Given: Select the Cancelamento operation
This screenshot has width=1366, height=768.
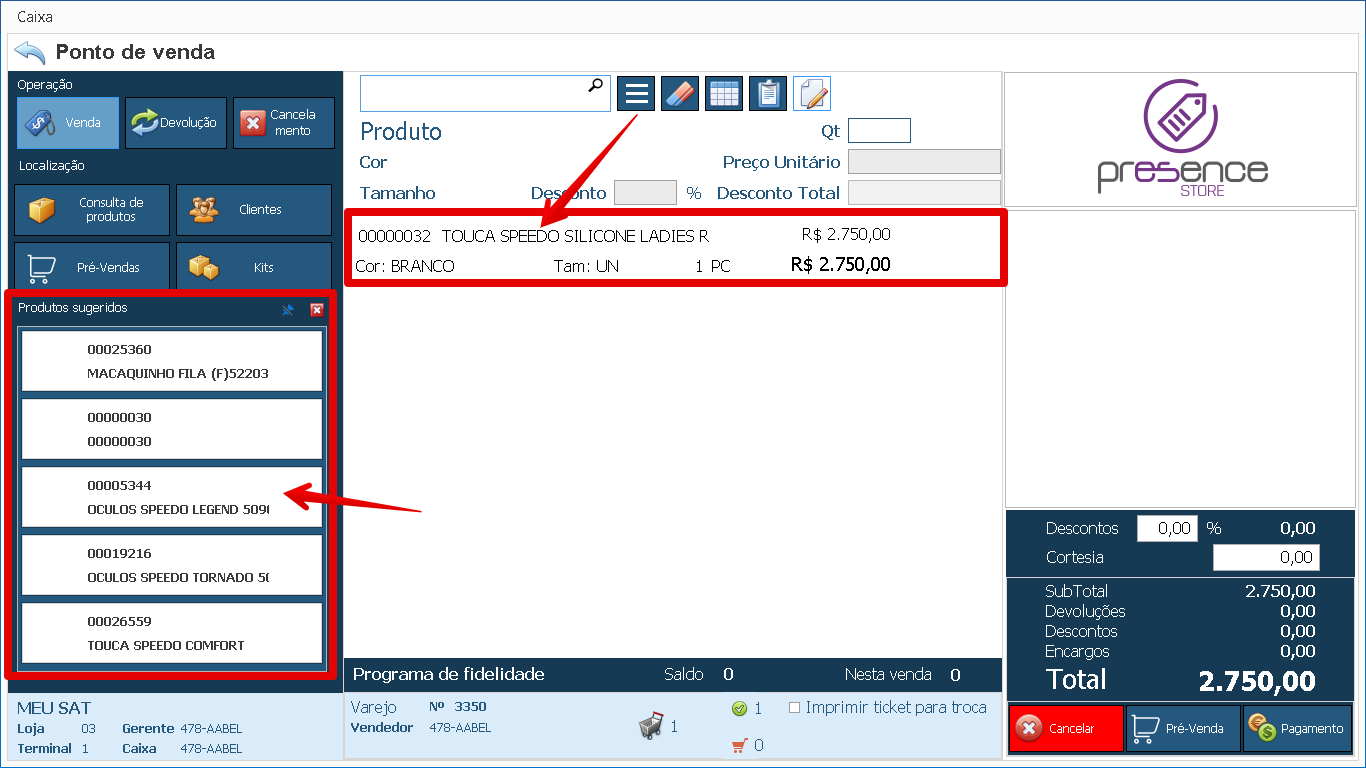Looking at the screenshot, I should coord(284,123).
